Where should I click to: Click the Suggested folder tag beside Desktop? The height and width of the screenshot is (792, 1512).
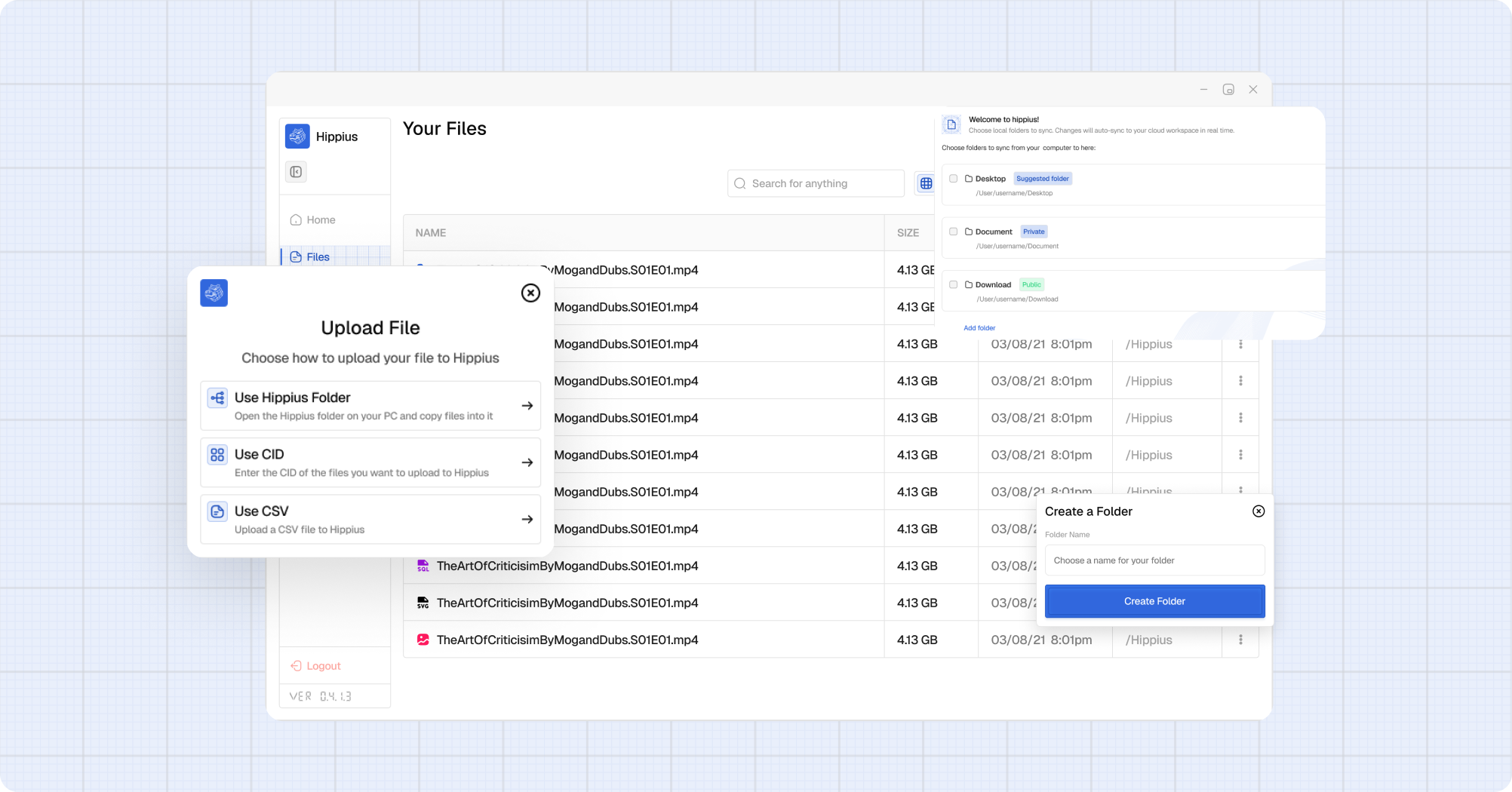[x=1043, y=179]
